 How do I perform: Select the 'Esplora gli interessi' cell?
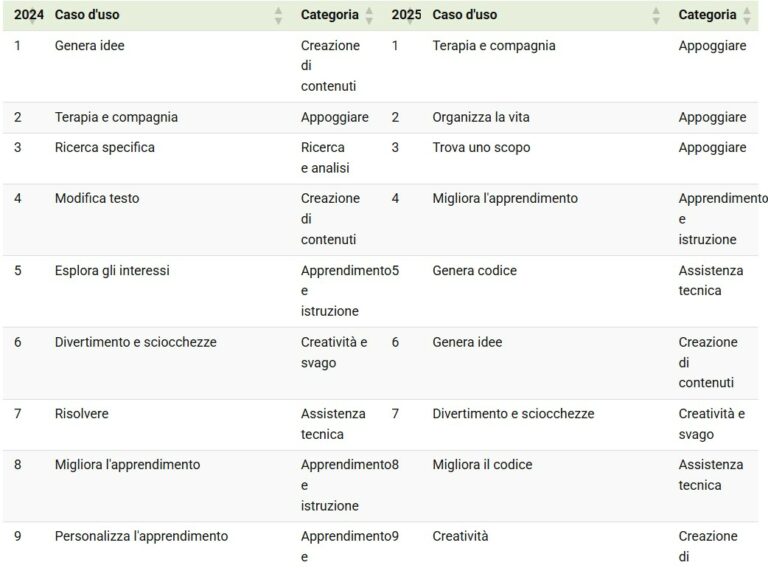pyautogui.click(x=112, y=270)
